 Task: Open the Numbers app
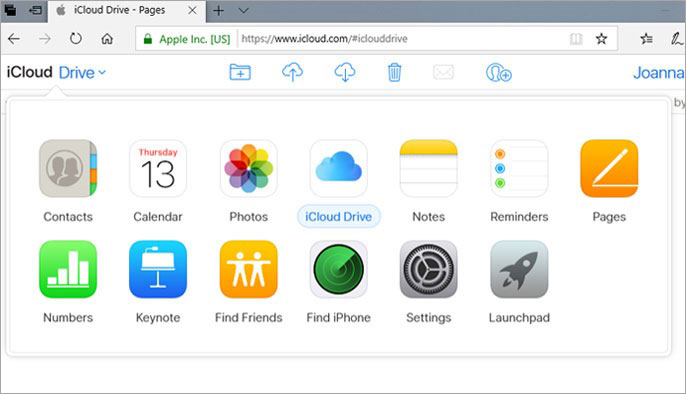click(x=68, y=269)
